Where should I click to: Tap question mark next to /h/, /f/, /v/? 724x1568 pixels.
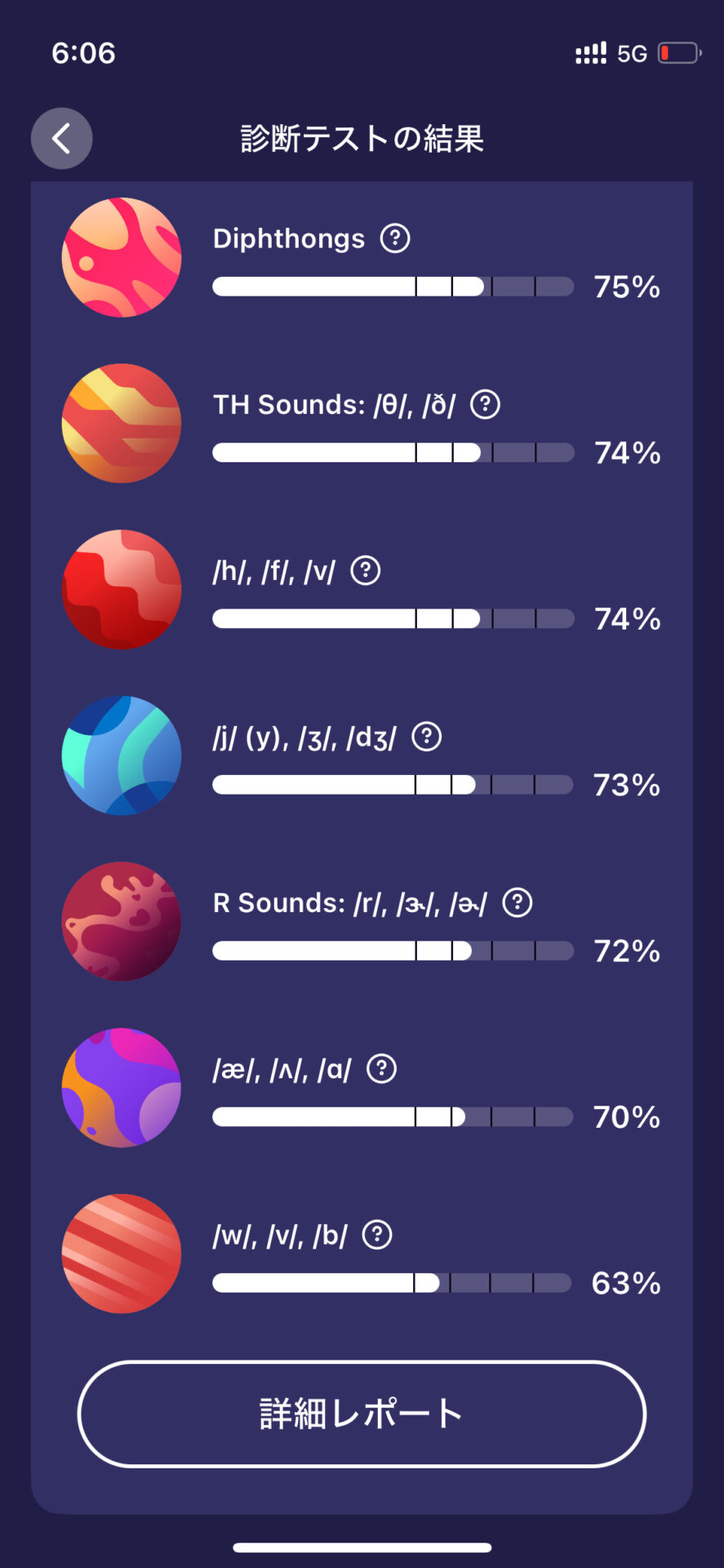pos(366,570)
